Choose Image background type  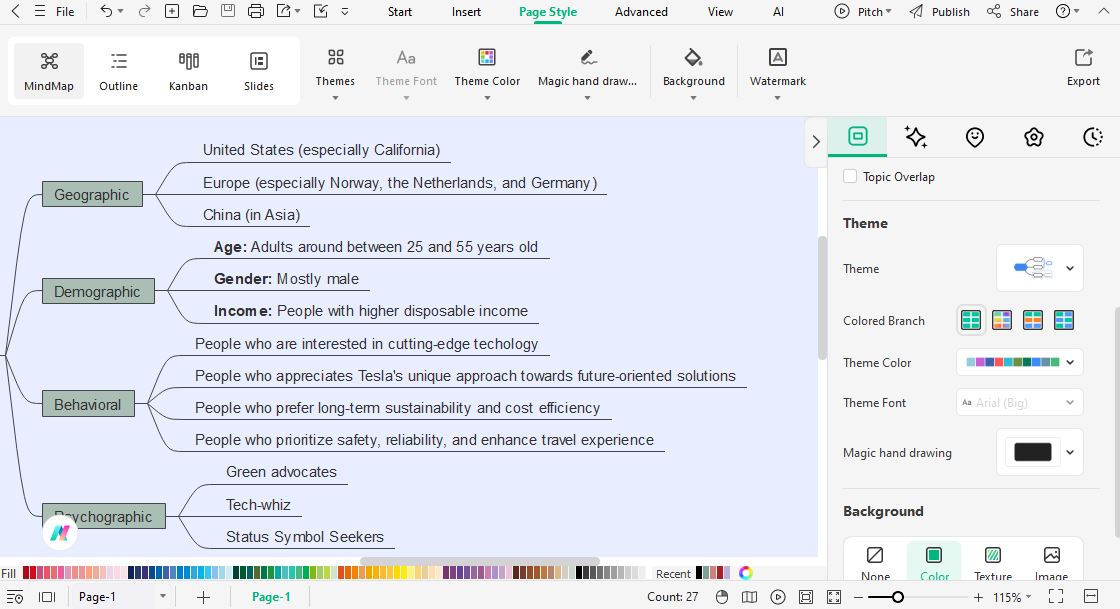tap(1051, 562)
